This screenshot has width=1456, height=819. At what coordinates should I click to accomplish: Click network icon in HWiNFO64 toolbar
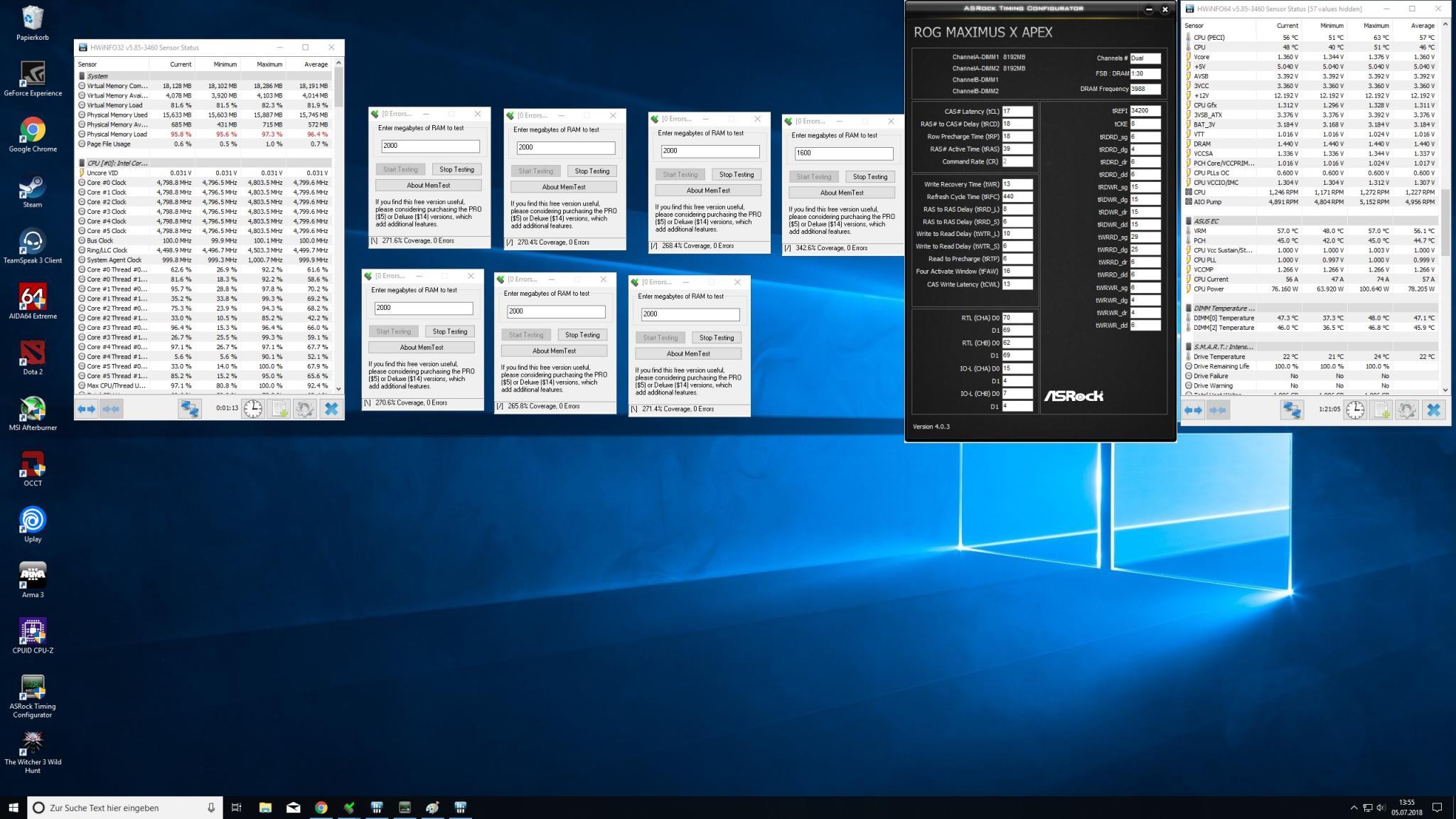pos(1292,410)
